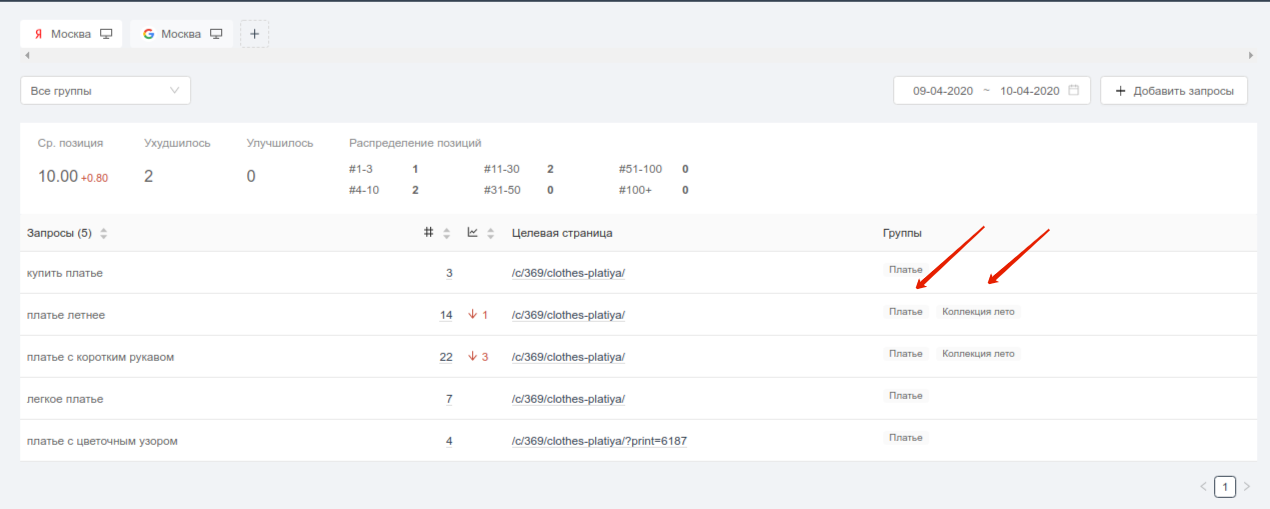The width and height of the screenshot is (1270, 509).
Task: Expand the Все группы dropdown
Action: click(105, 91)
